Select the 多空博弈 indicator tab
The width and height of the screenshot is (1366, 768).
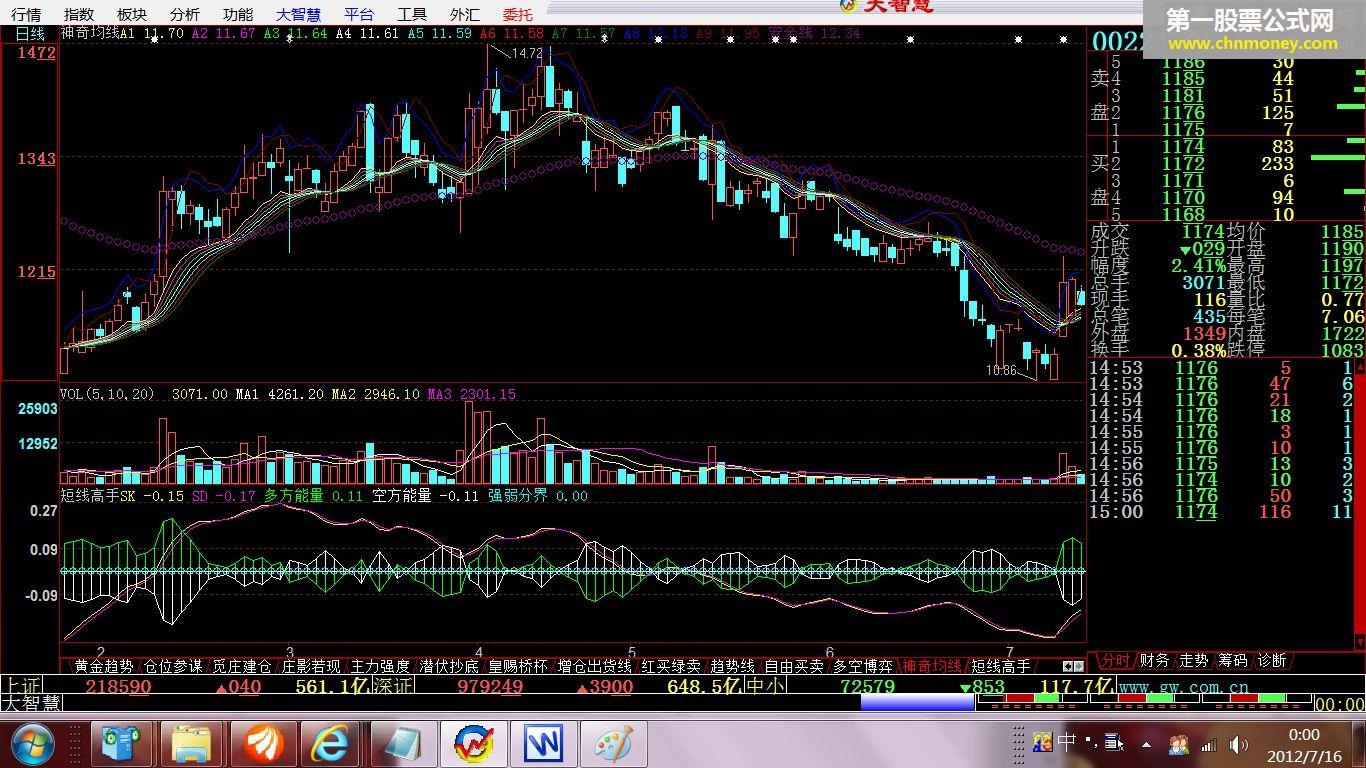point(863,666)
